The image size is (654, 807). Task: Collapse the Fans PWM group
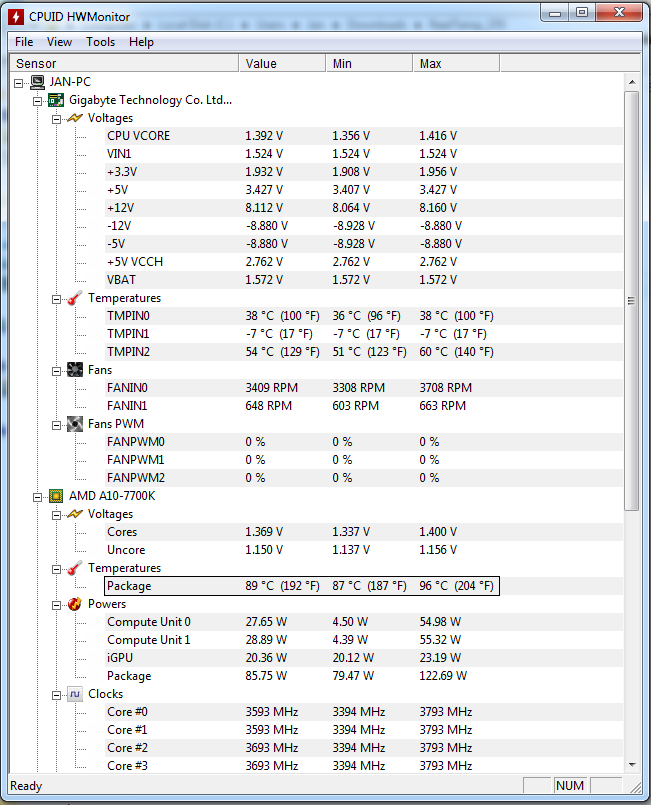click(x=57, y=425)
